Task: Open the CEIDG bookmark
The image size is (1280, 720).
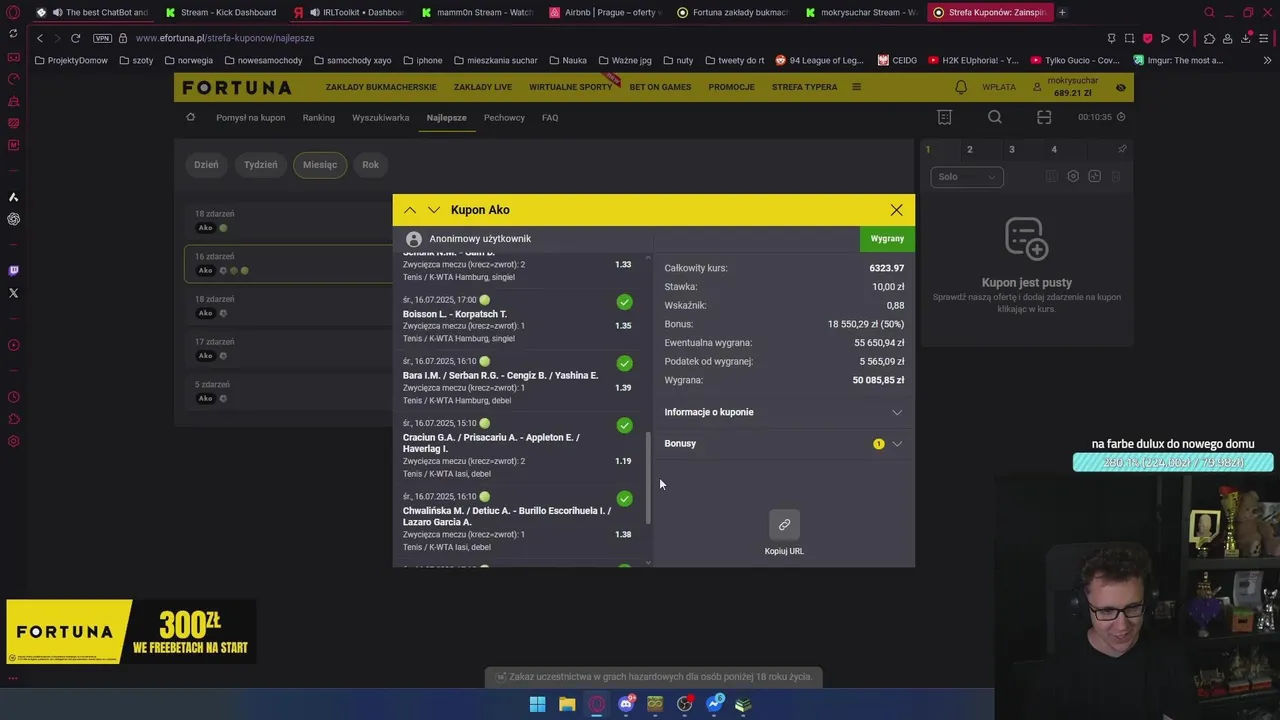Action: 897,60
